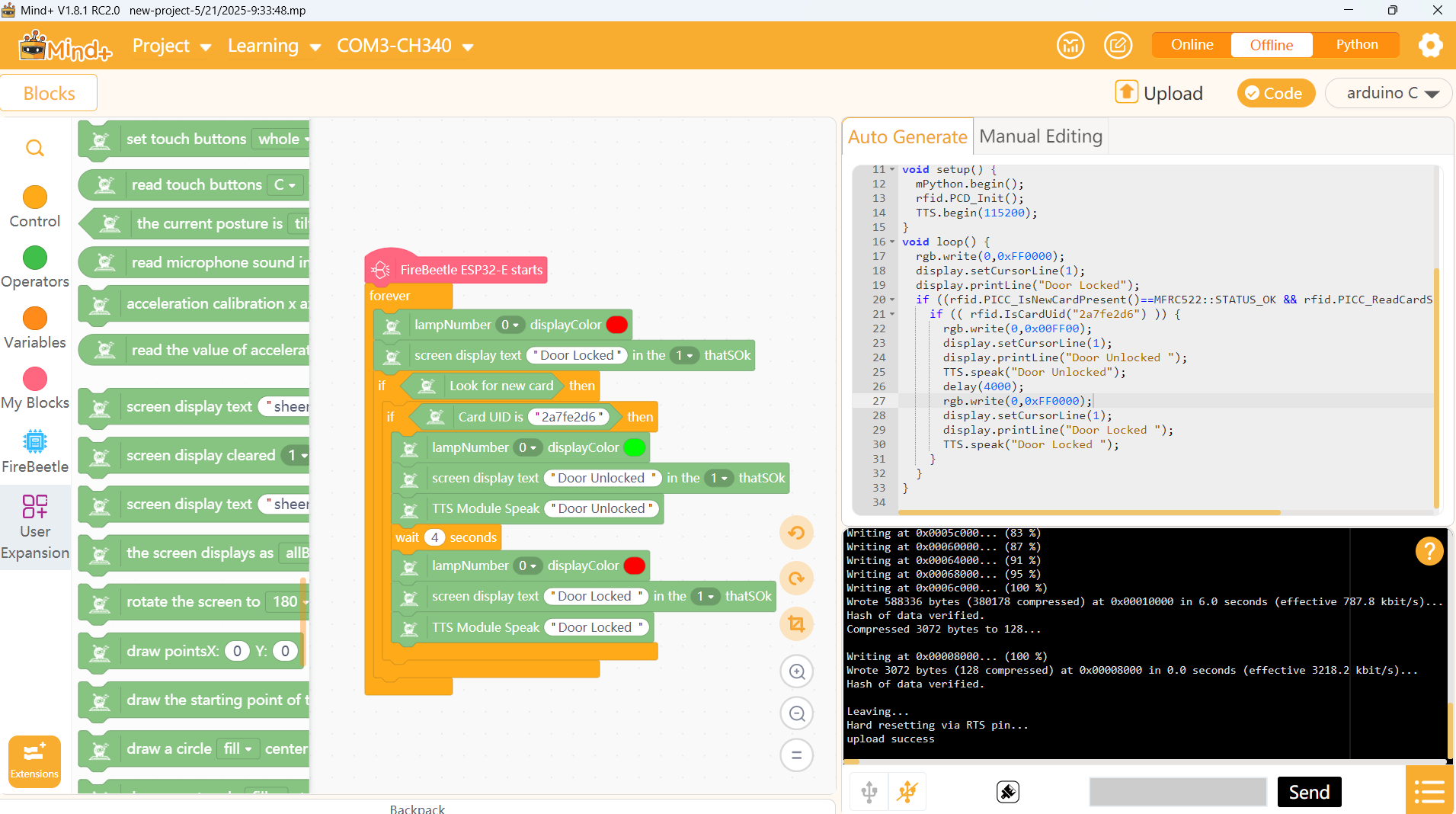The width and height of the screenshot is (1456, 814).
Task: Open the block search magnifier icon
Action: coord(35,148)
